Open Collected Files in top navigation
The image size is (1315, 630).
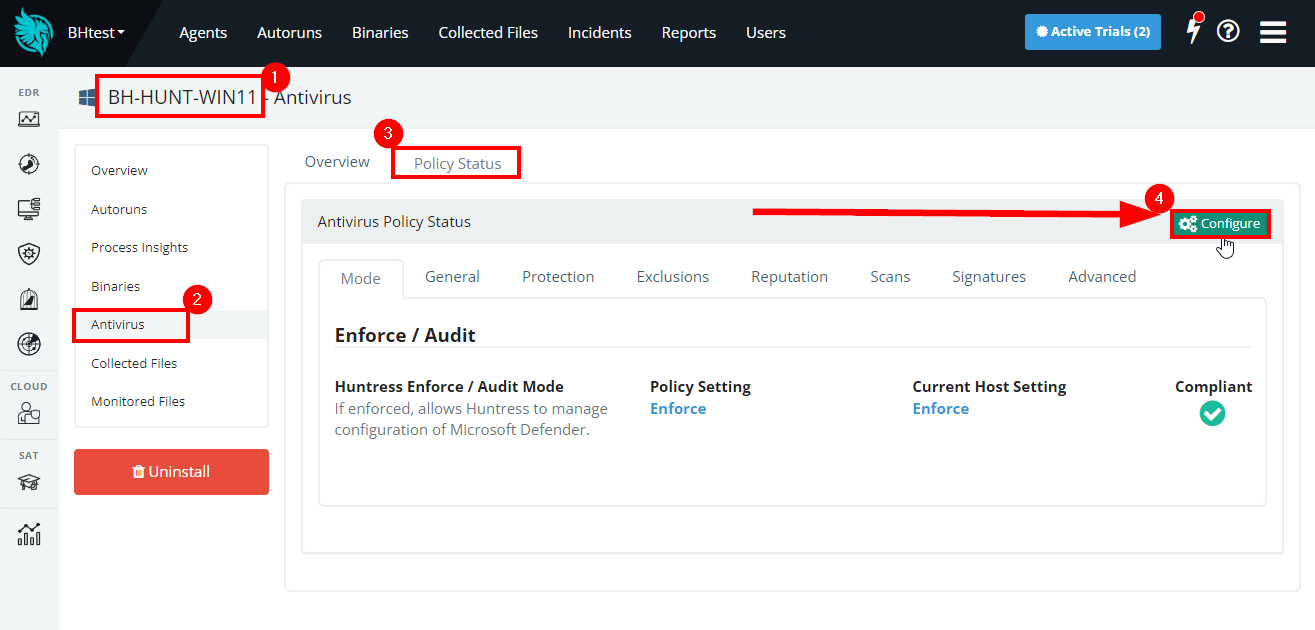point(488,32)
